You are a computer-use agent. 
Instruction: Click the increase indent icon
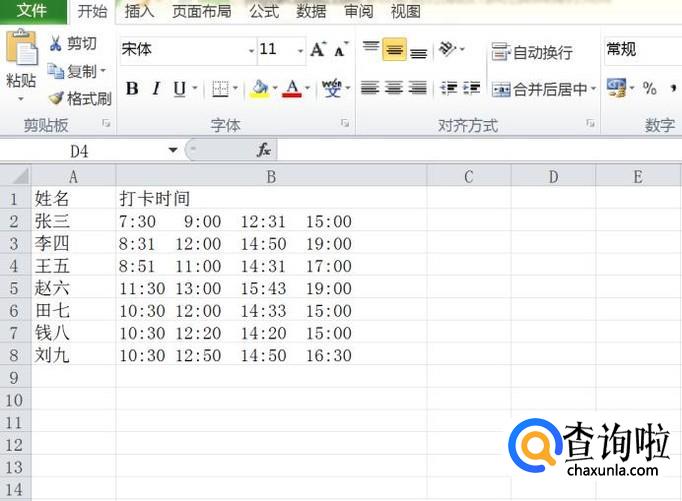pos(471,89)
